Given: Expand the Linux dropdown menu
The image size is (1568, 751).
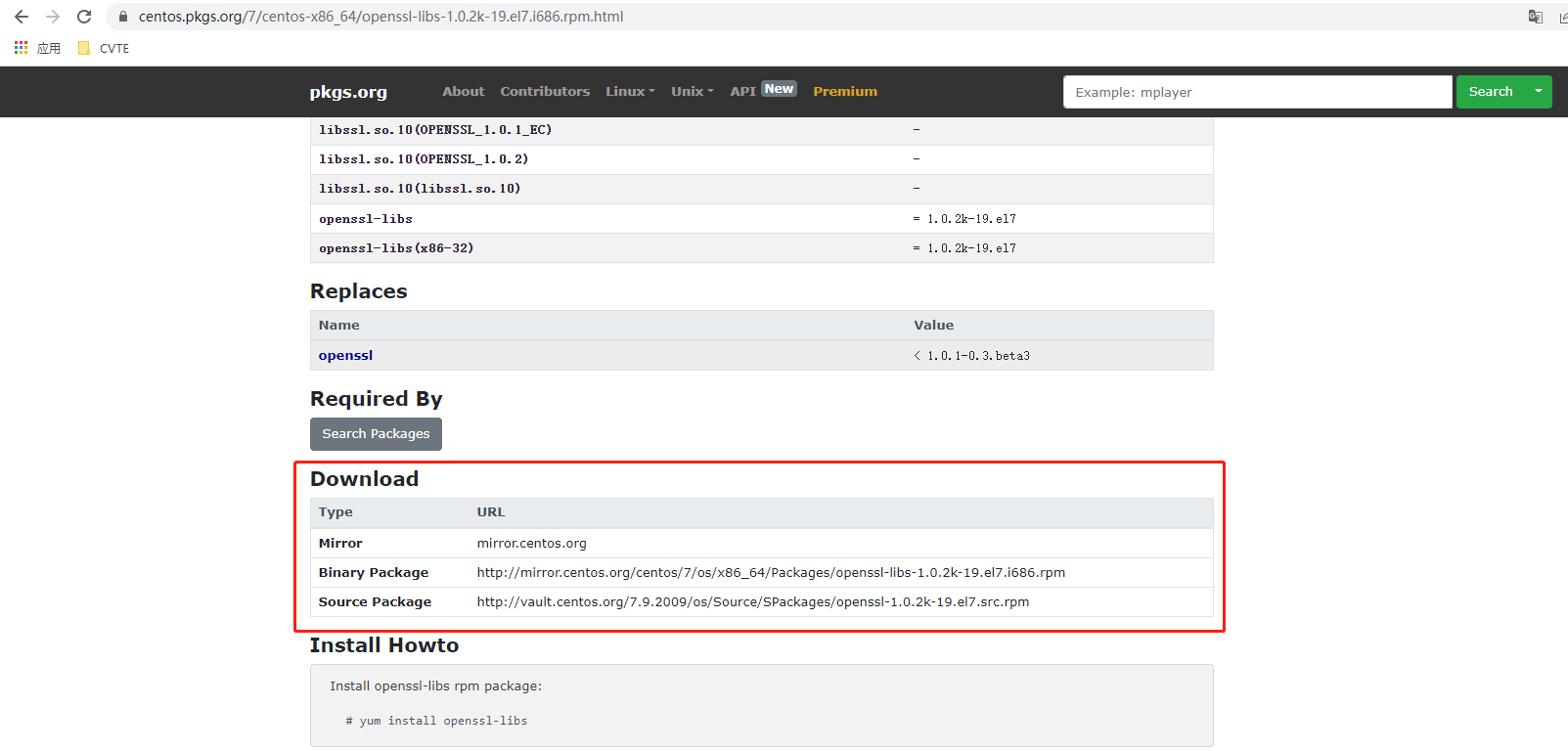Looking at the screenshot, I should click(630, 91).
